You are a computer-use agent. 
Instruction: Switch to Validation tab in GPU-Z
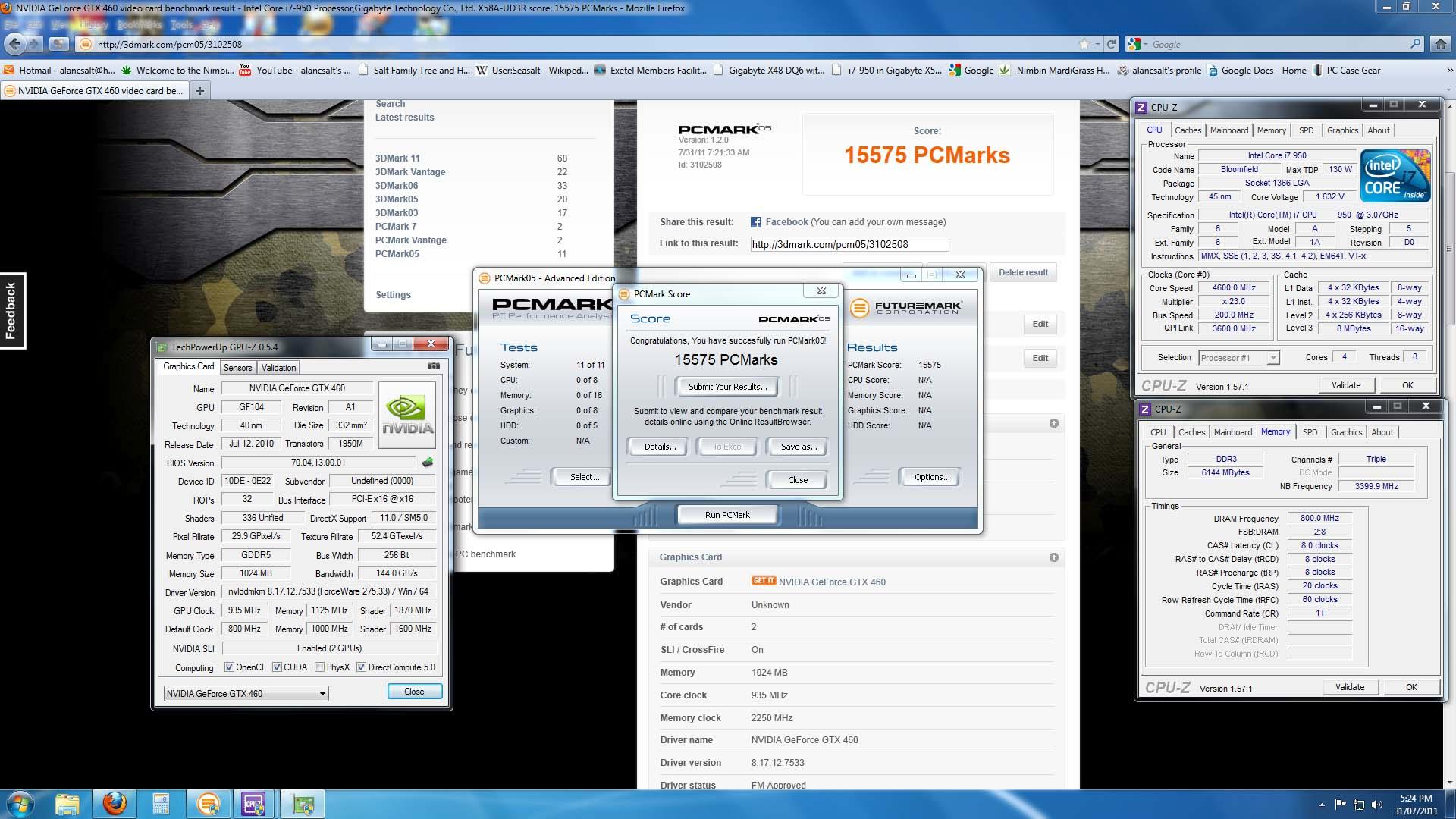pos(278,367)
